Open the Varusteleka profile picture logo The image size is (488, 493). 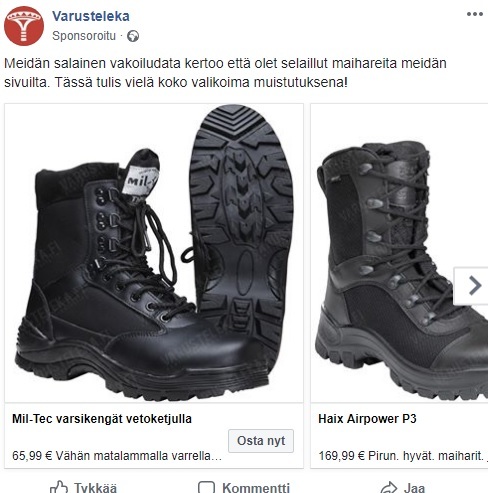point(24,26)
